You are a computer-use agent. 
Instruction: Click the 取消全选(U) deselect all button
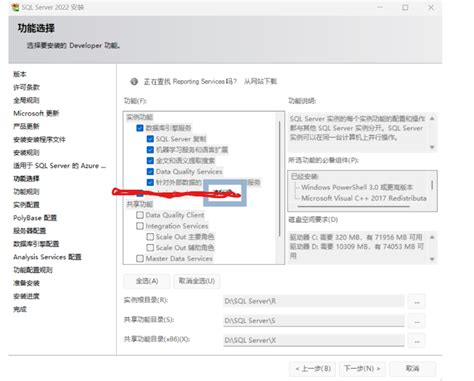coord(197,281)
